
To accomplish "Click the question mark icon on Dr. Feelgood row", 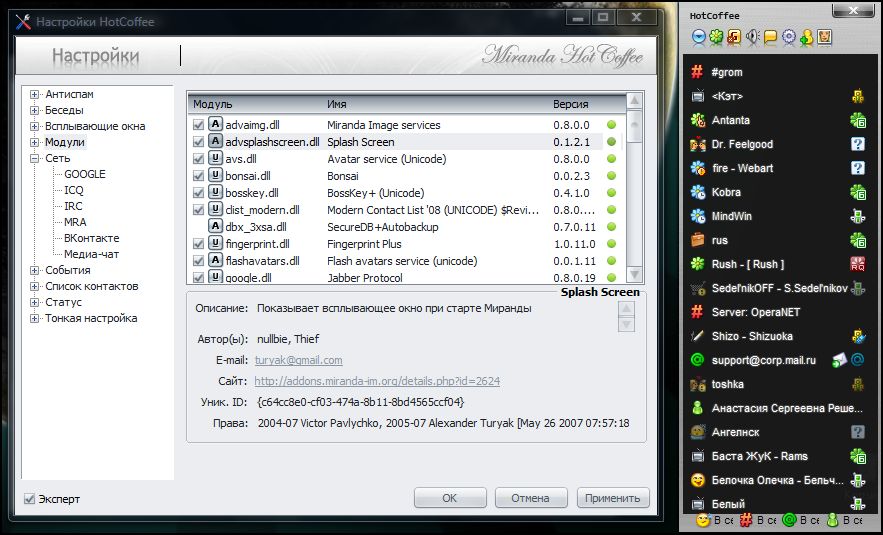I will click(858, 144).
